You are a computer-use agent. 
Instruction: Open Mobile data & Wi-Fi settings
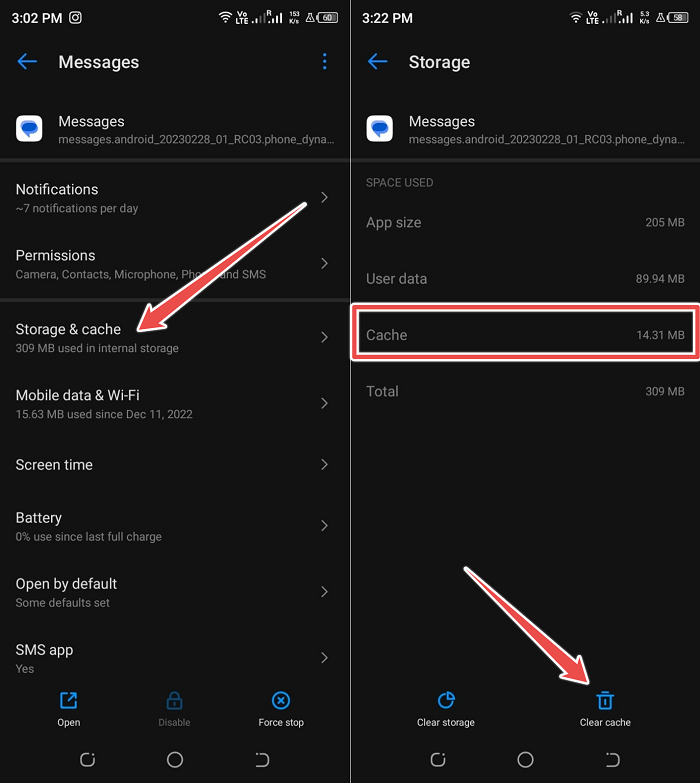point(175,403)
